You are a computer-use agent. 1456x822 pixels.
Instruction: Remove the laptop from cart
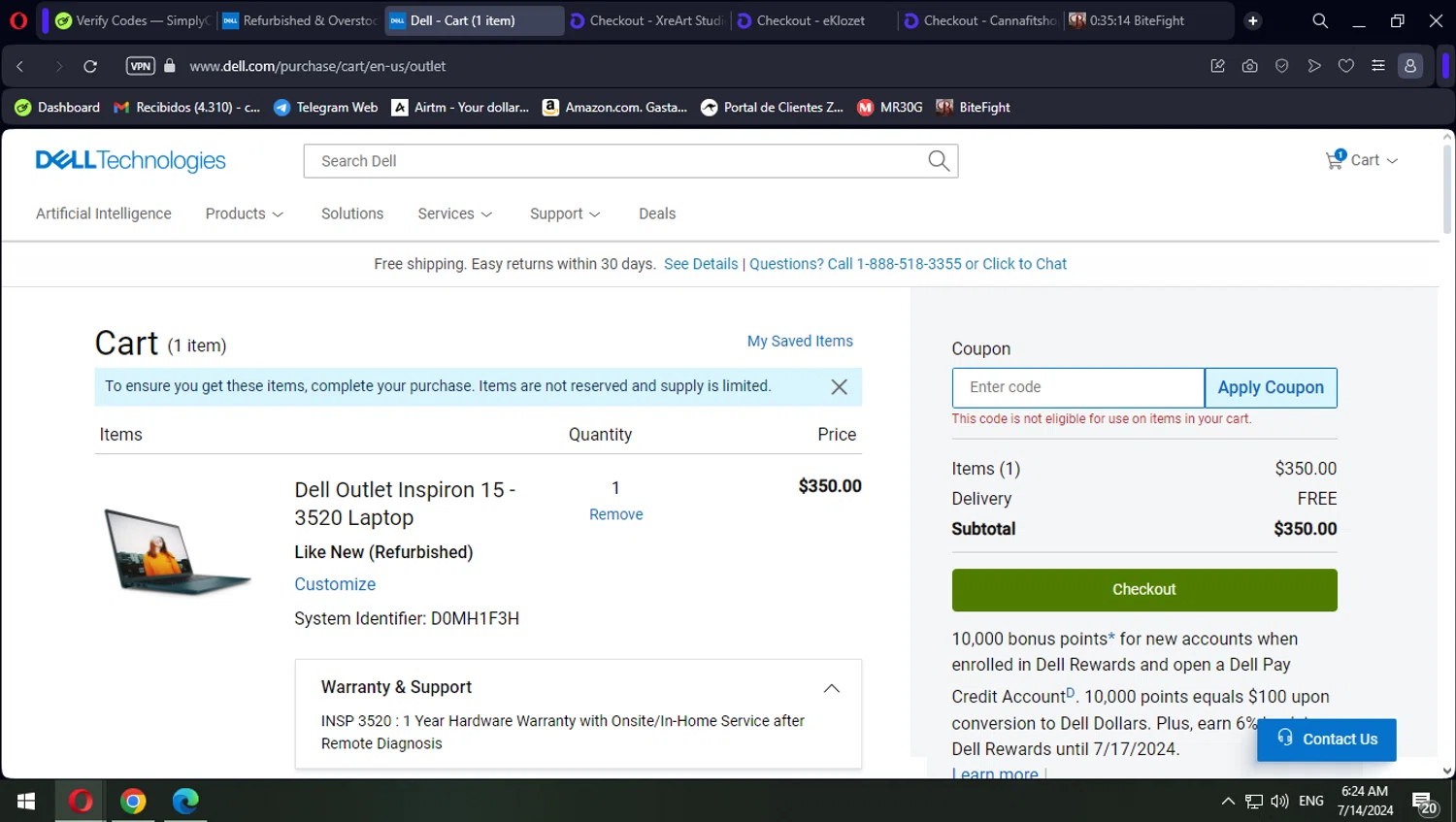(x=616, y=514)
